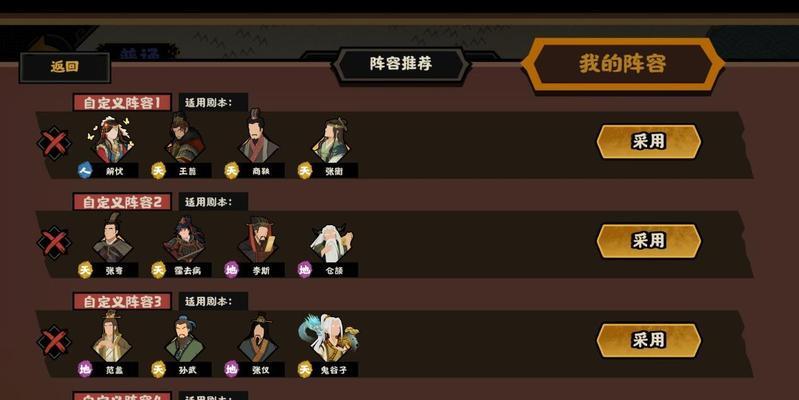This screenshot has width=799, height=400.
Task: Tap the 张仪 hero portrait
Action: coord(258,338)
